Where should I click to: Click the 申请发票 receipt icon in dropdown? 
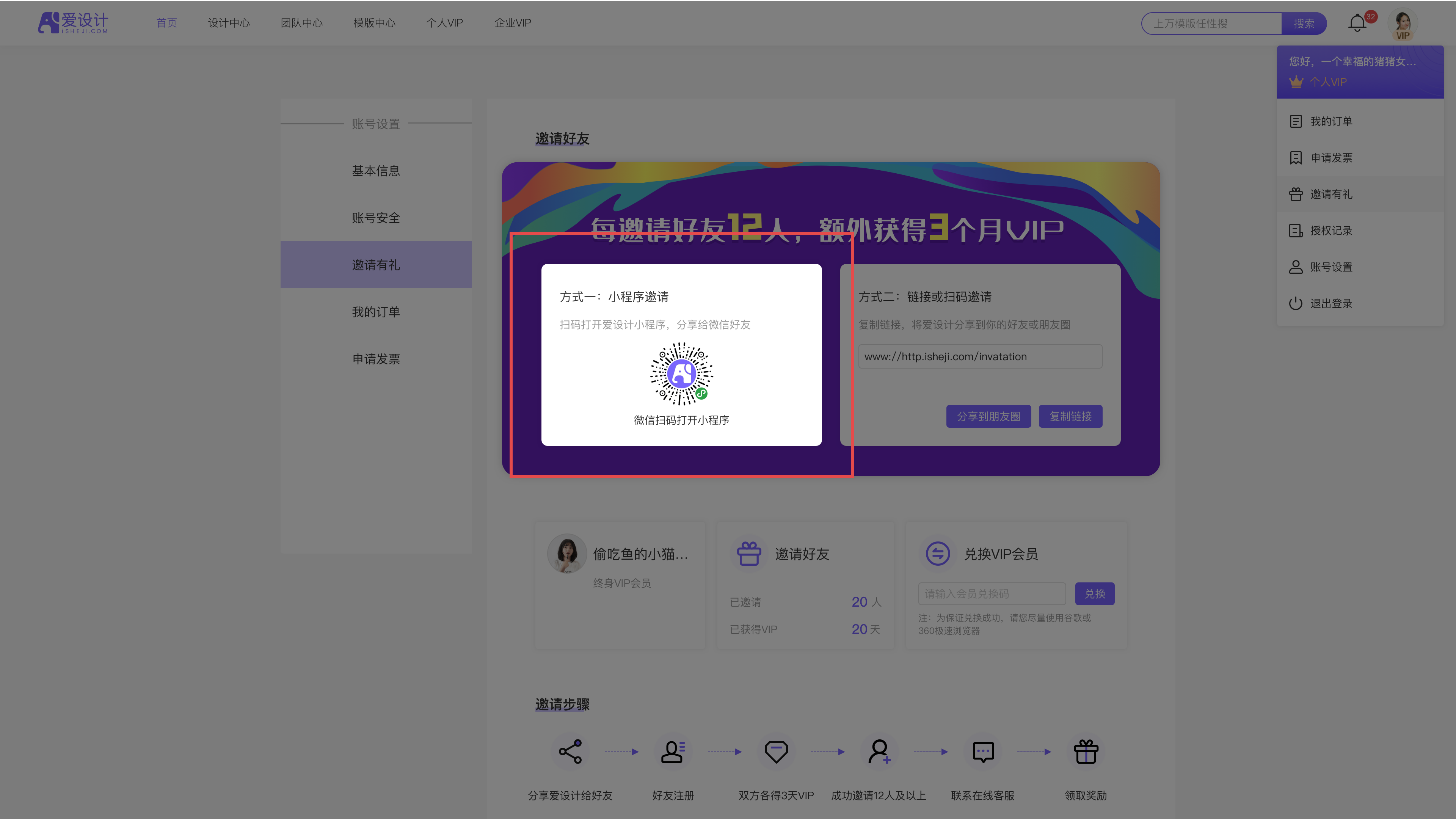(x=1296, y=158)
